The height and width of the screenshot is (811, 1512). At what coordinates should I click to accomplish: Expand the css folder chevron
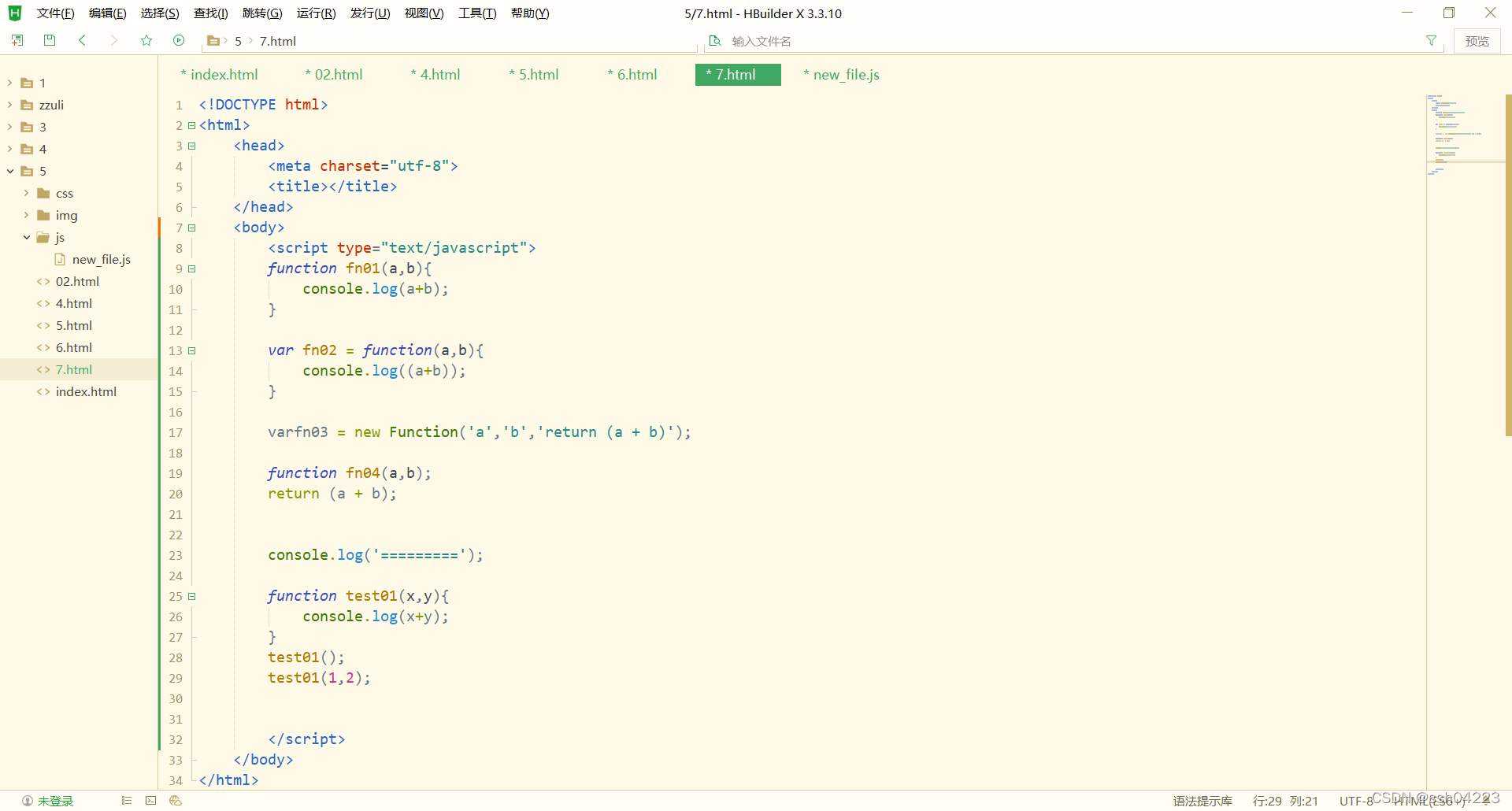[x=26, y=193]
